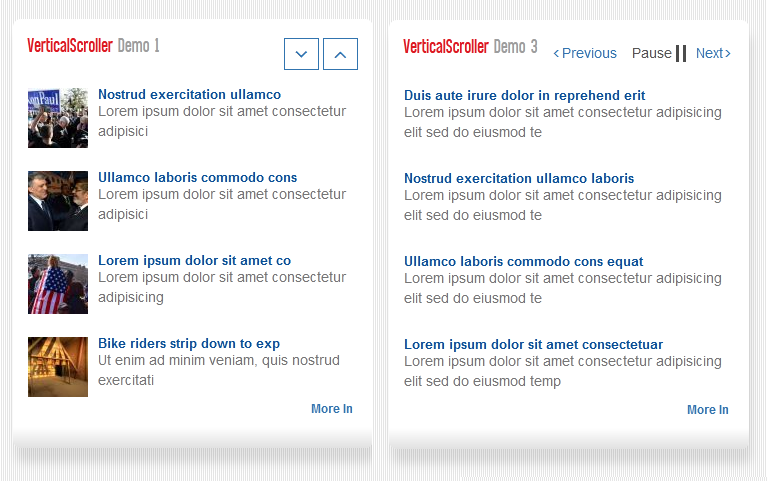Open the golden tent thumbnail

coord(58,367)
